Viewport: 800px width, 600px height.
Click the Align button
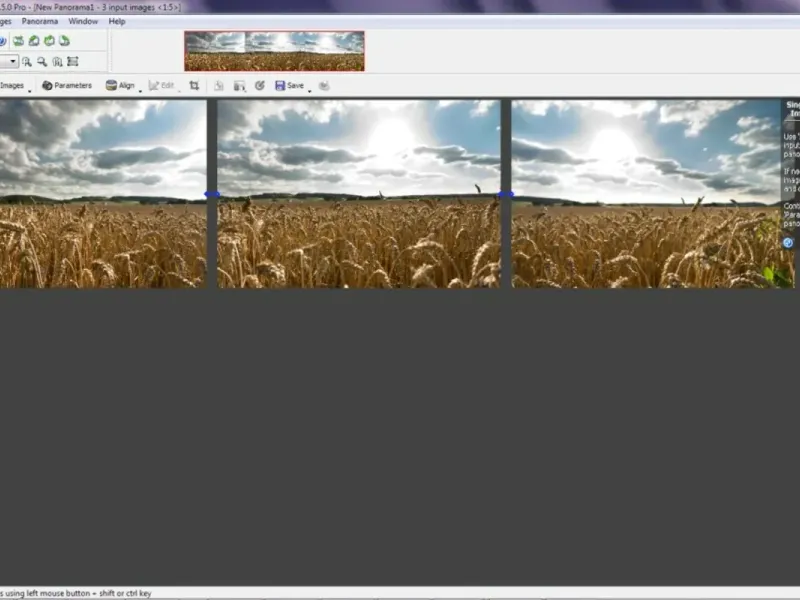coord(120,86)
